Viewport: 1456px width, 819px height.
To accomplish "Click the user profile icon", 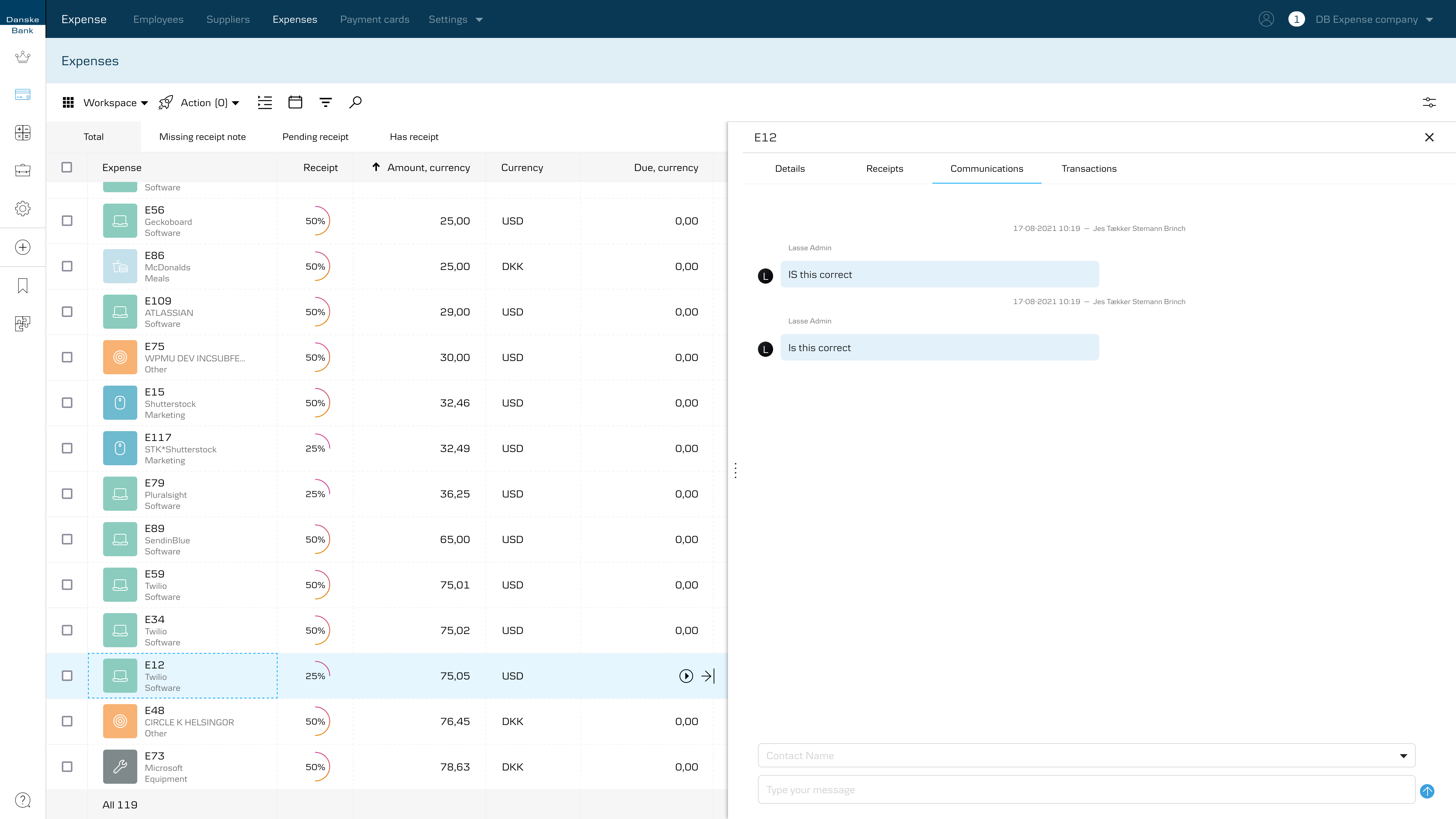I will click(x=1266, y=19).
